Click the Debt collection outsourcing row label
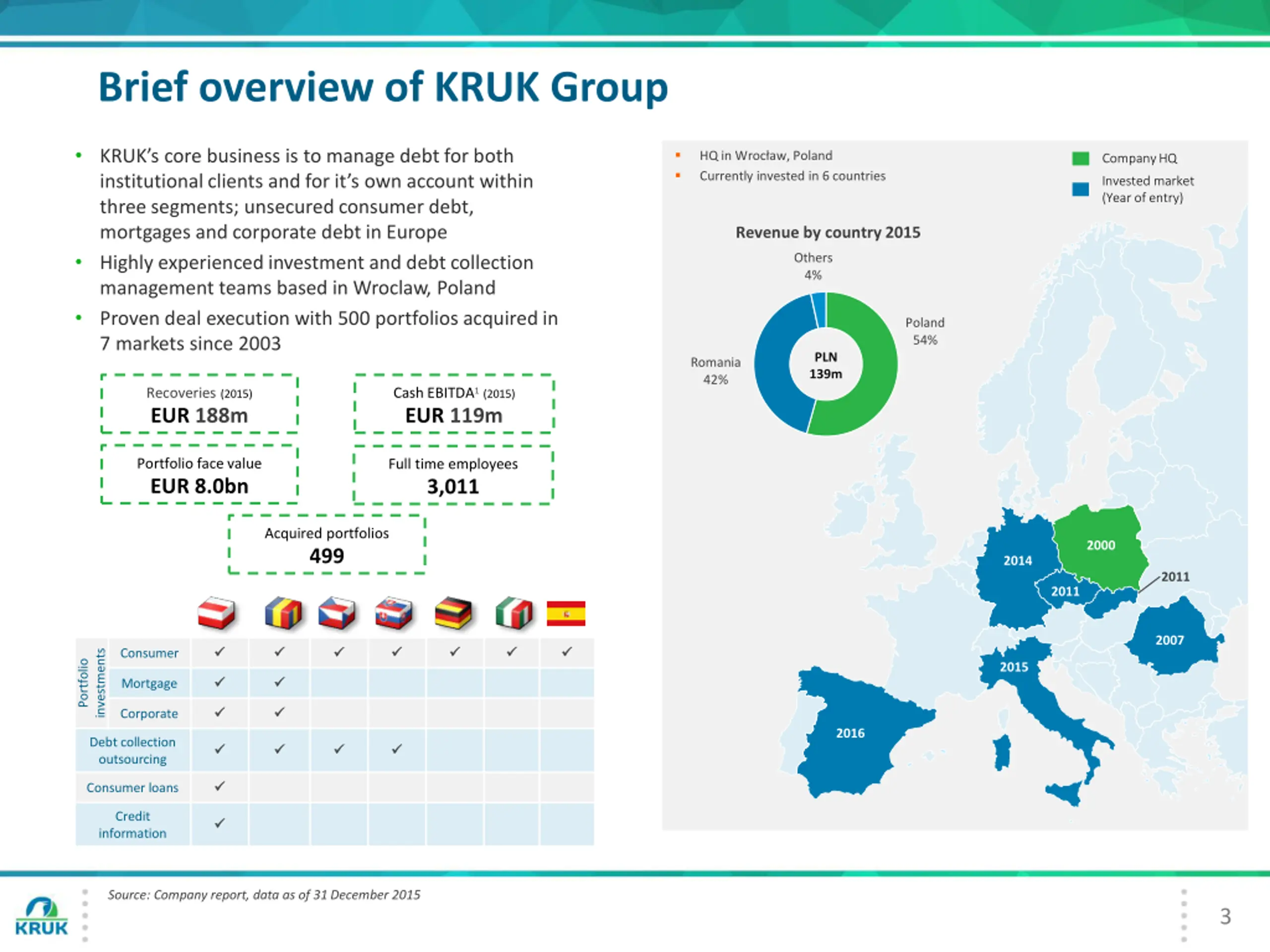The height and width of the screenshot is (952, 1270). [x=132, y=751]
